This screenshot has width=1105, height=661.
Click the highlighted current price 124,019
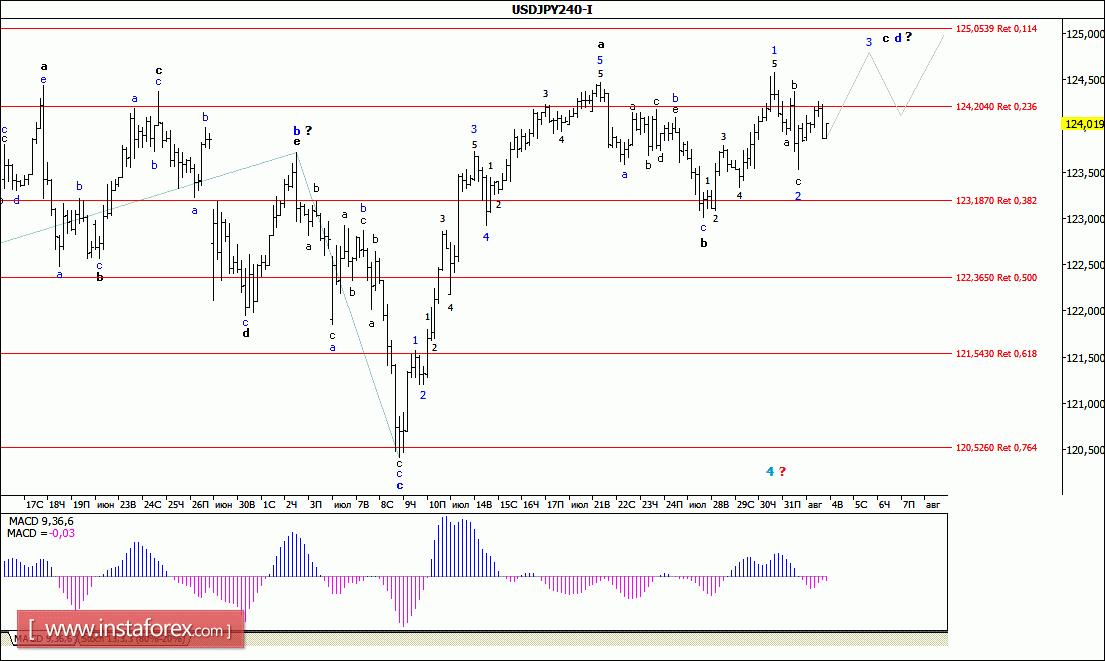(x=1084, y=124)
